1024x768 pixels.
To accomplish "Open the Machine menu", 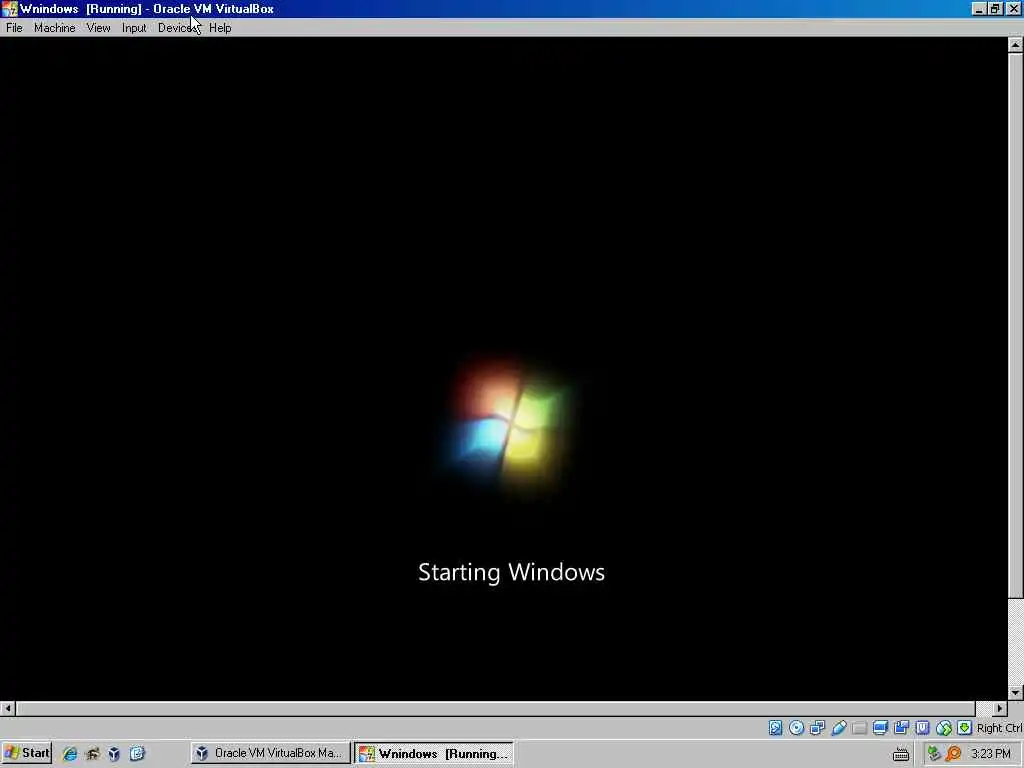I will pyautogui.click(x=55, y=28).
